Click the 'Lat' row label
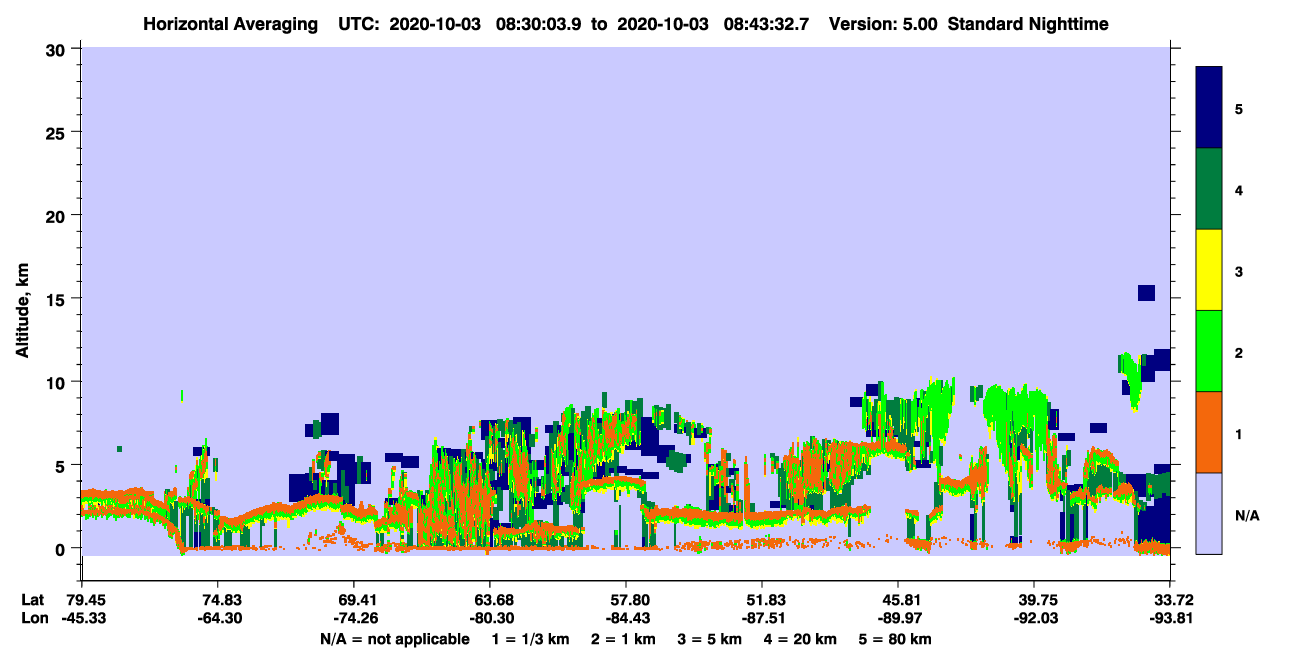 pyautogui.click(x=33, y=600)
